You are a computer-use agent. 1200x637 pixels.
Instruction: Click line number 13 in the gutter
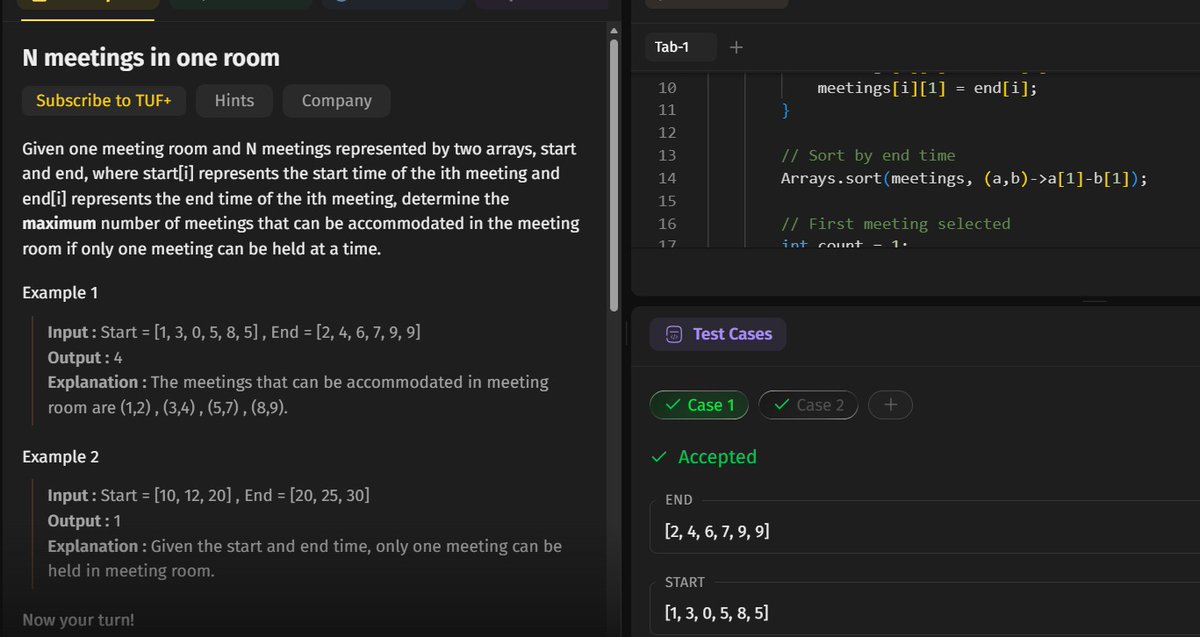[667, 155]
